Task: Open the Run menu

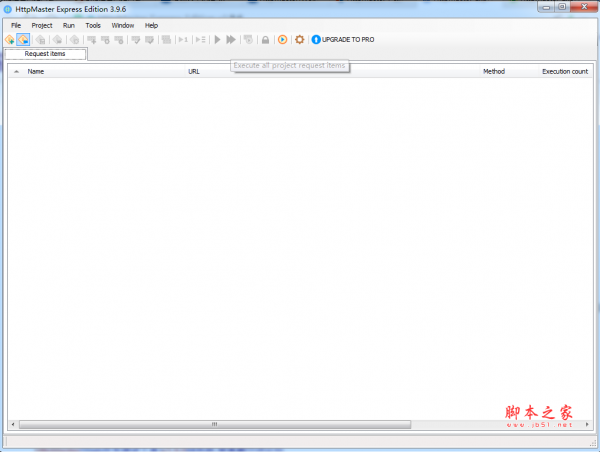Action: 69,25
